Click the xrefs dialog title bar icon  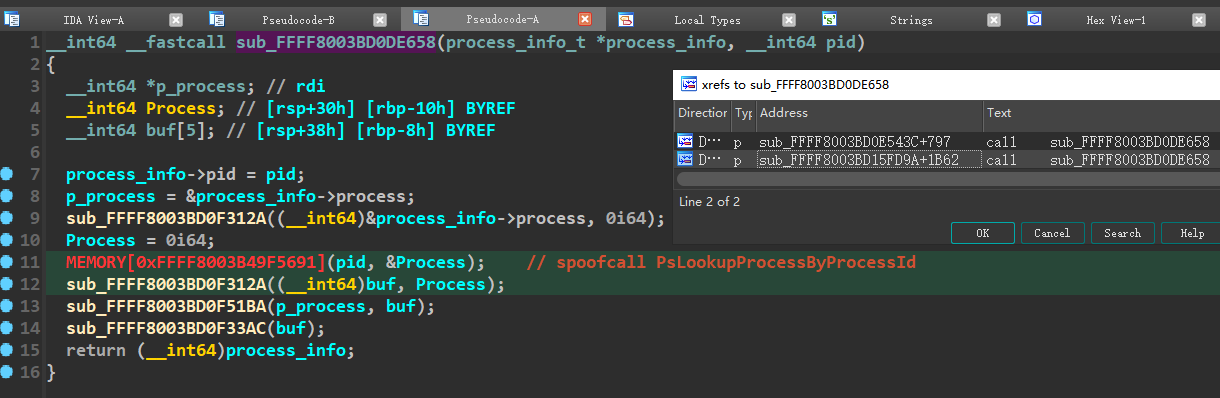pos(688,84)
